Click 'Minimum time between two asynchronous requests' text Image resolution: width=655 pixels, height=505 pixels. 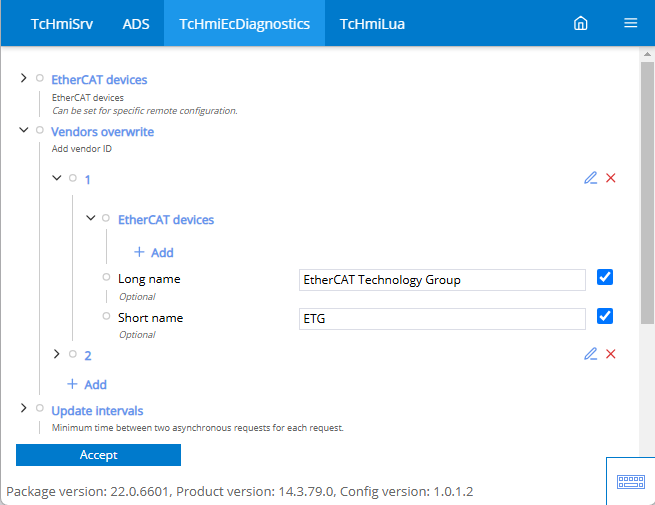point(198,428)
